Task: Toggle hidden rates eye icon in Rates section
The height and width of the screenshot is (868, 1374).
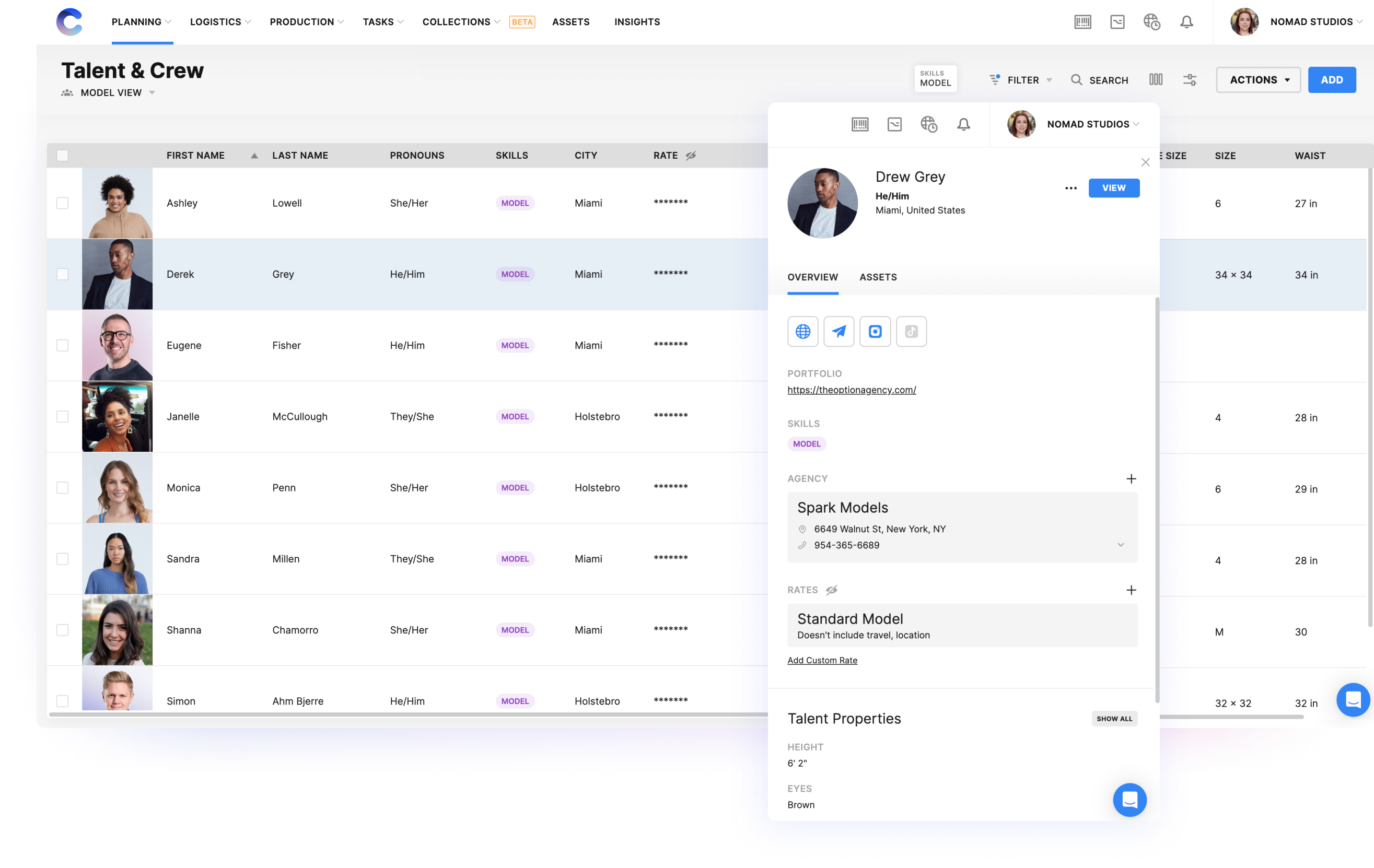Action: pos(831,590)
